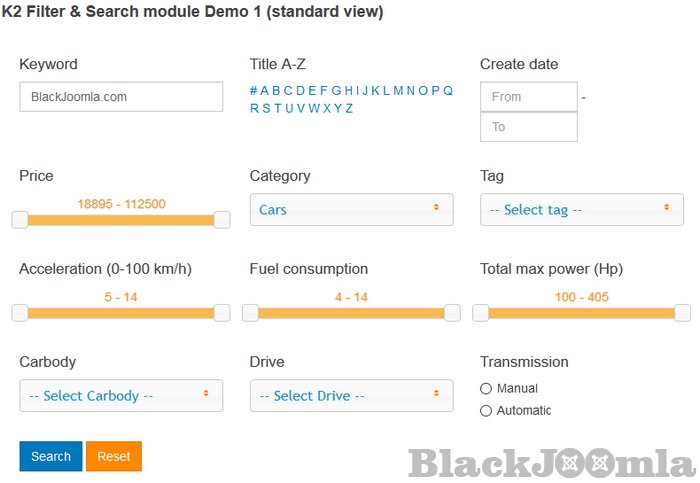Click the Keyword text input field
This screenshot has width=700, height=483.
(121, 97)
